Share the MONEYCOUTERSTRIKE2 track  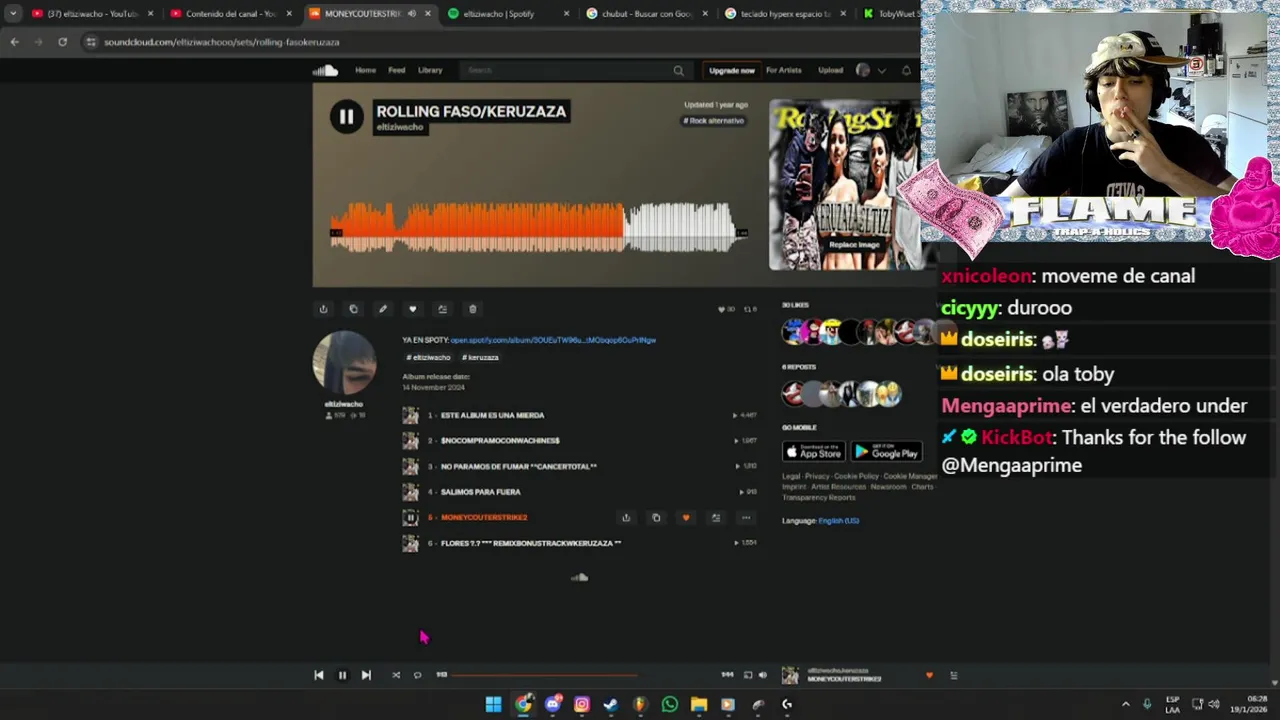pyautogui.click(x=626, y=518)
